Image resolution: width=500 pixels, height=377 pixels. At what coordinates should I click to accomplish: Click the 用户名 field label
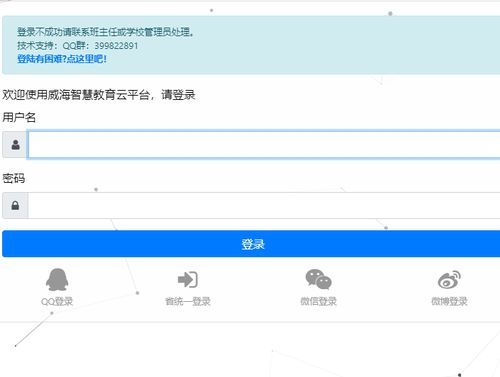tap(19, 117)
